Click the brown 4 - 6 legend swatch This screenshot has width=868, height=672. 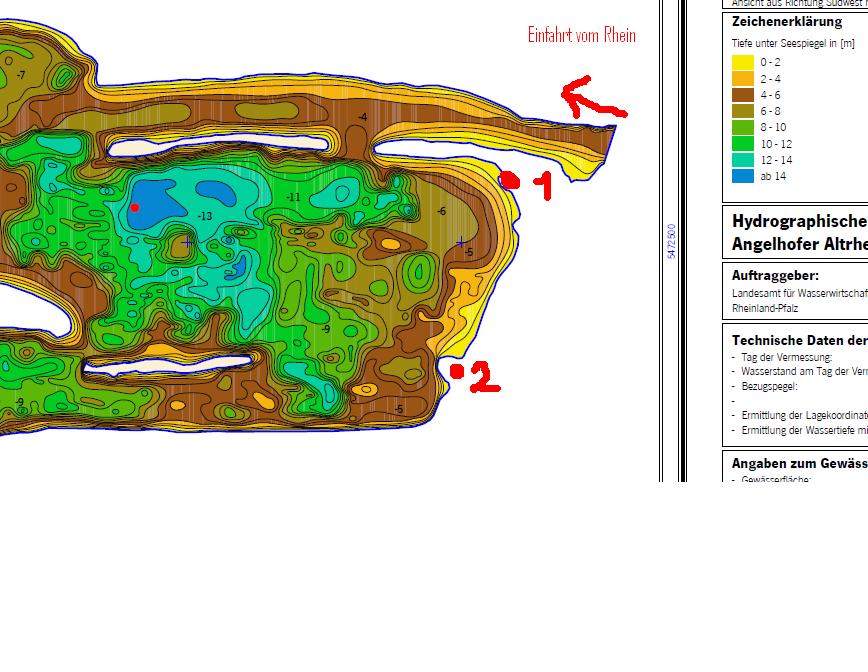742,95
